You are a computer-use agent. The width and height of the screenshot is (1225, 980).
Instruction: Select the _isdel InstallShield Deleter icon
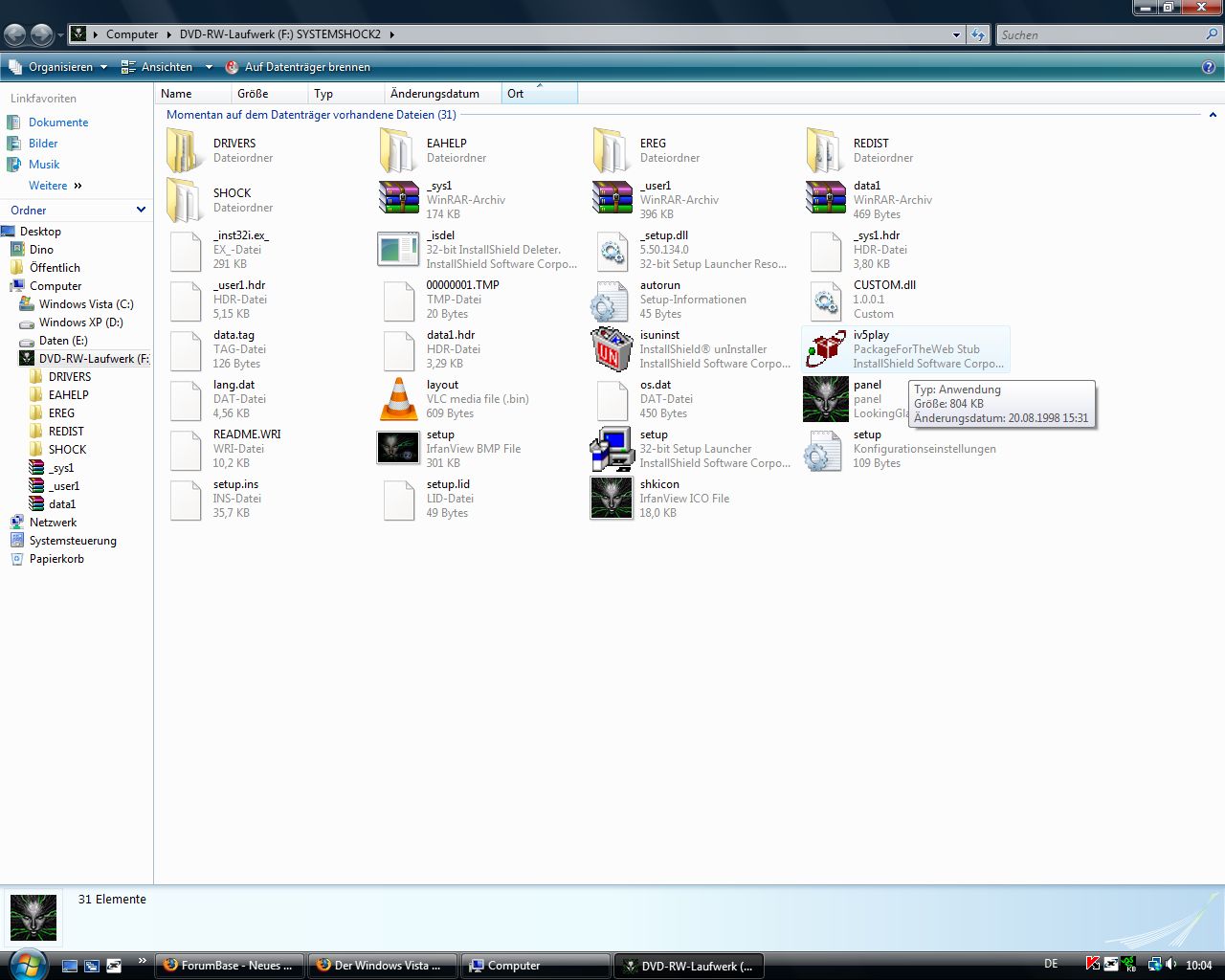[x=398, y=249]
